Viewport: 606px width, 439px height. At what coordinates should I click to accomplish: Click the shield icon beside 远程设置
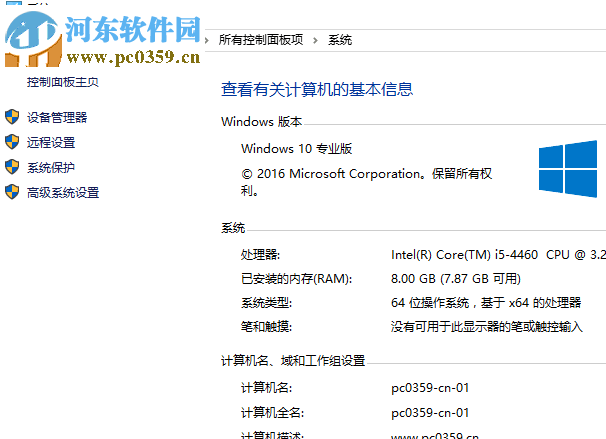(x=12, y=142)
